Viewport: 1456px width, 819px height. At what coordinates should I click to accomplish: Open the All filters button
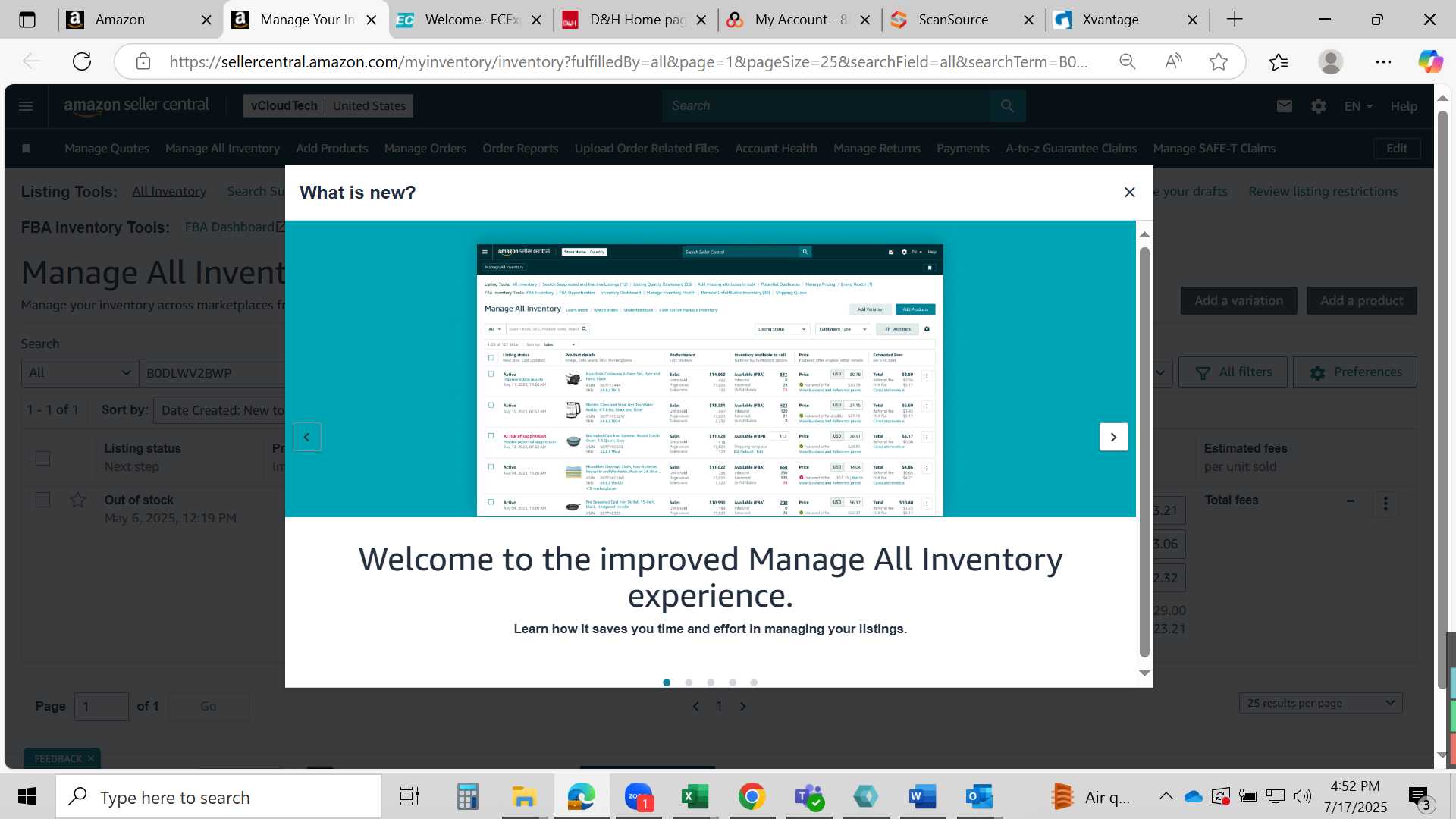tap(1233, 372)
